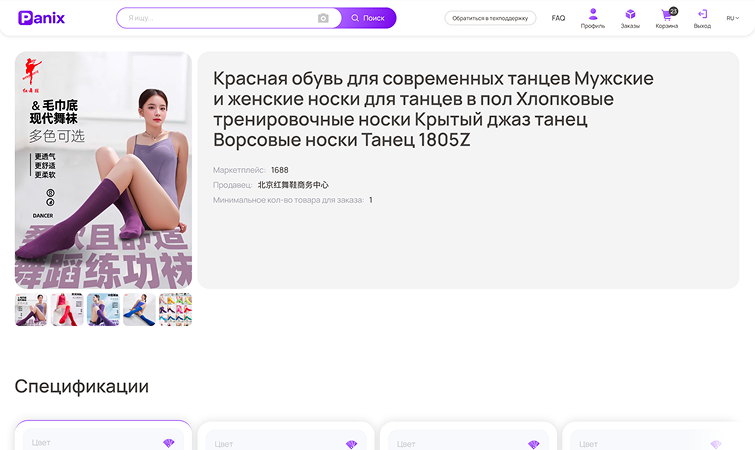Select the first Цвет specification card
Image resolution: width=755 pixels, height=450 pixels.
click(x=103, y=436)
